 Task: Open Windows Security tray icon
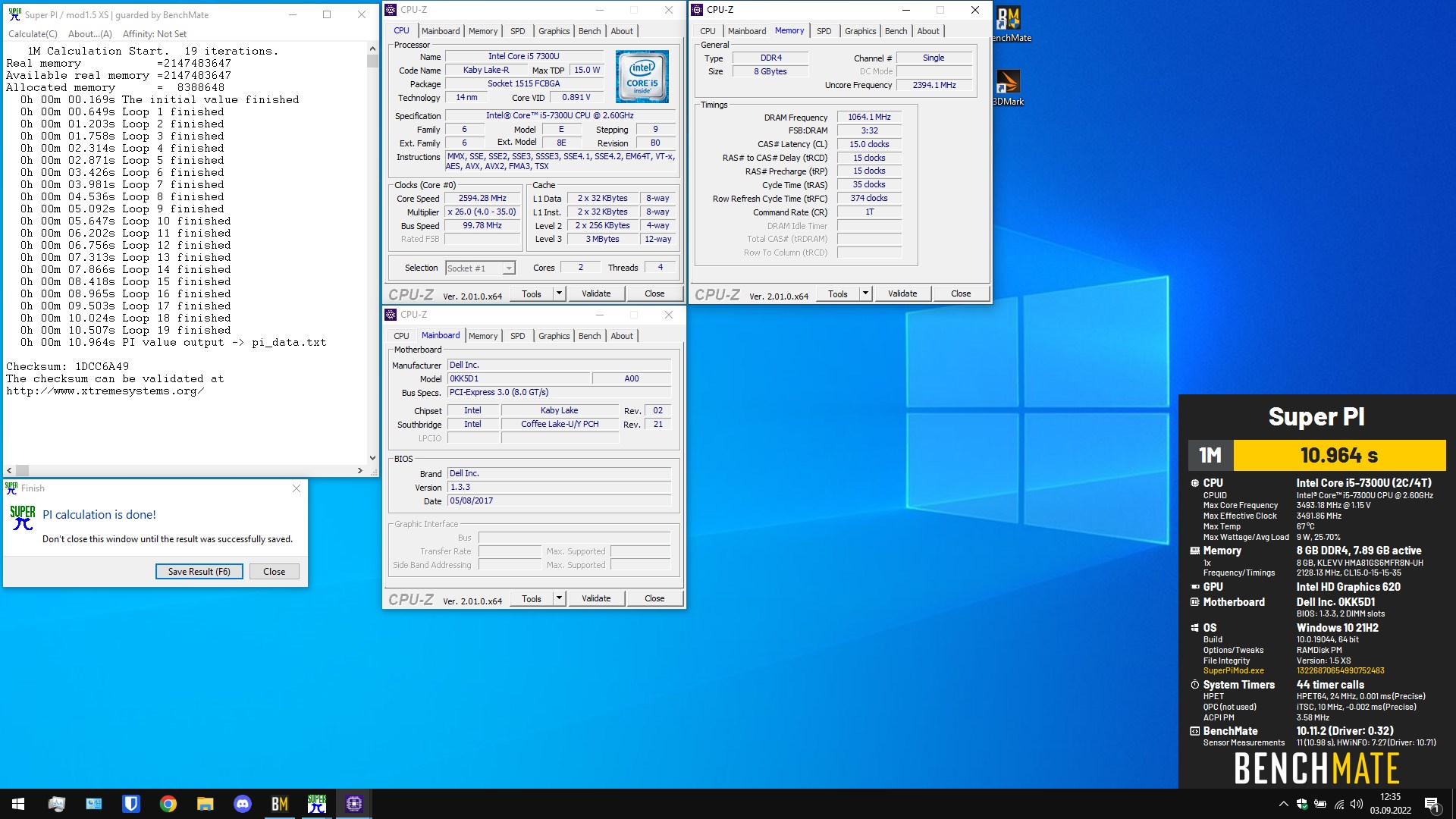[x=1302, y=804]
